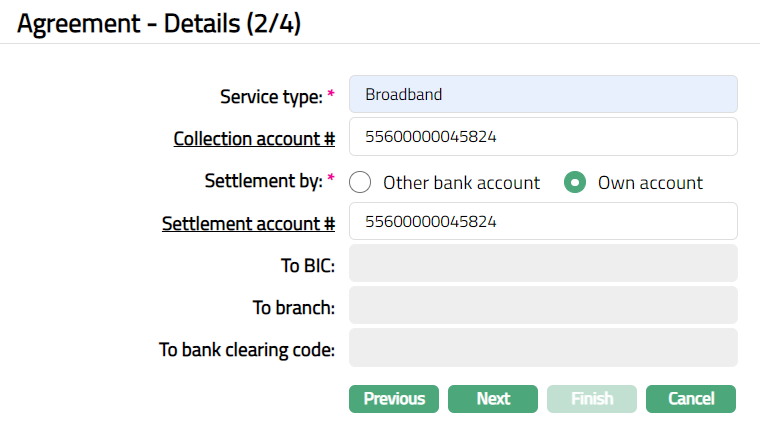Image resolution: width=760 pixels, height=430 pixels.
Task: Click the To bank clearing code field
Action: point(543,349)
